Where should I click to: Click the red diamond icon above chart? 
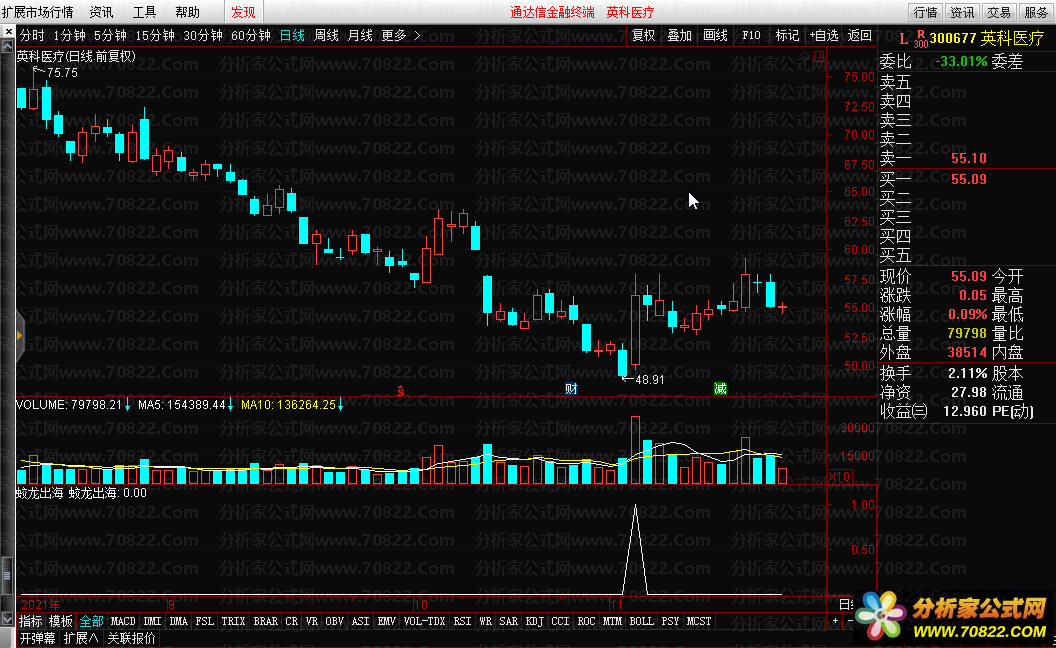click(804, 57)
